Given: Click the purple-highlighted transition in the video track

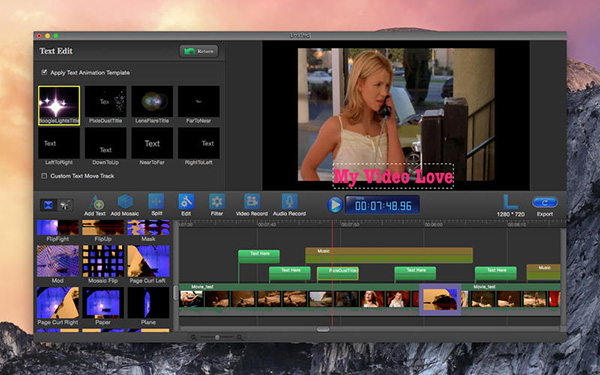Looking at the screenshot, I should tap(440, 300).
